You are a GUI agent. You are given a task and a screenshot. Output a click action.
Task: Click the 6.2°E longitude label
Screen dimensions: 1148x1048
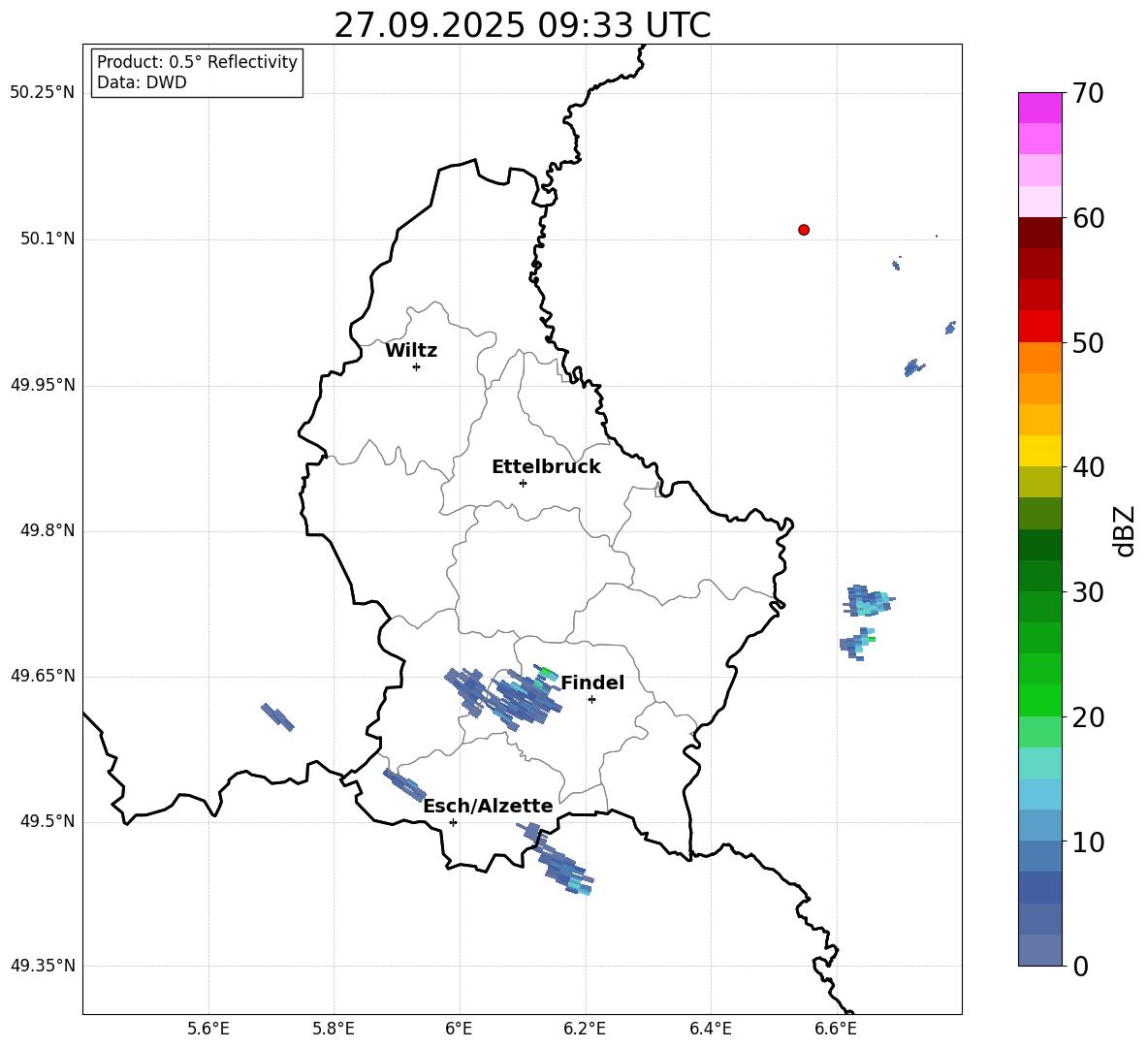click(585, 1029)
